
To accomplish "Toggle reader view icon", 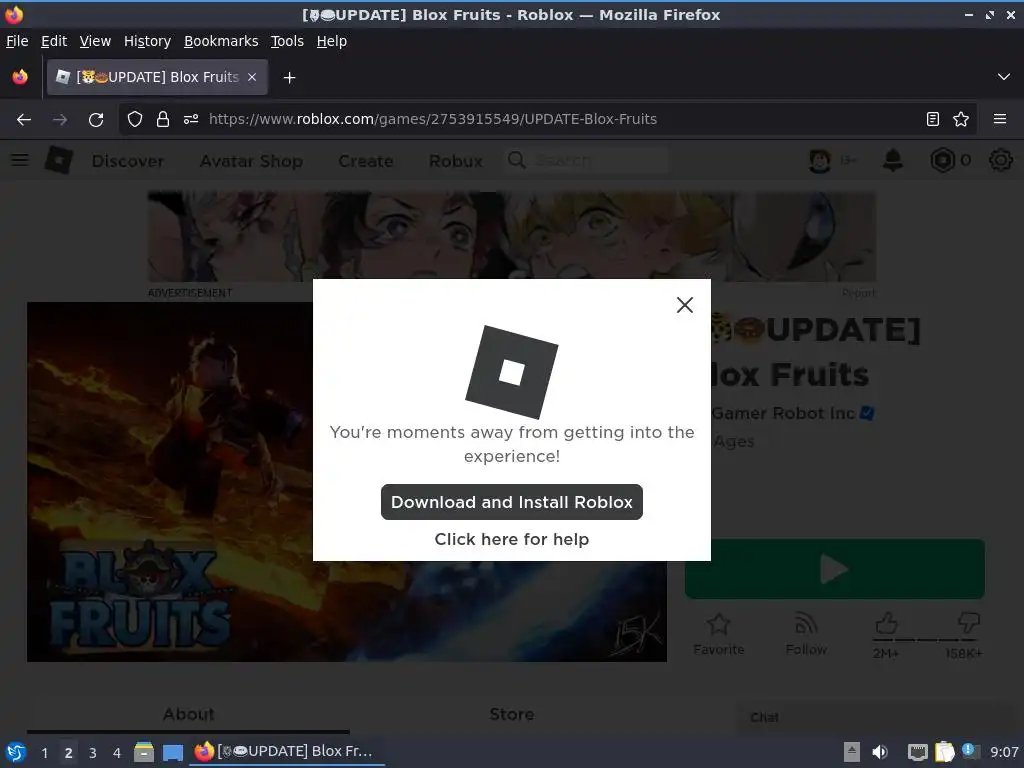I will [x=933, y=119].
